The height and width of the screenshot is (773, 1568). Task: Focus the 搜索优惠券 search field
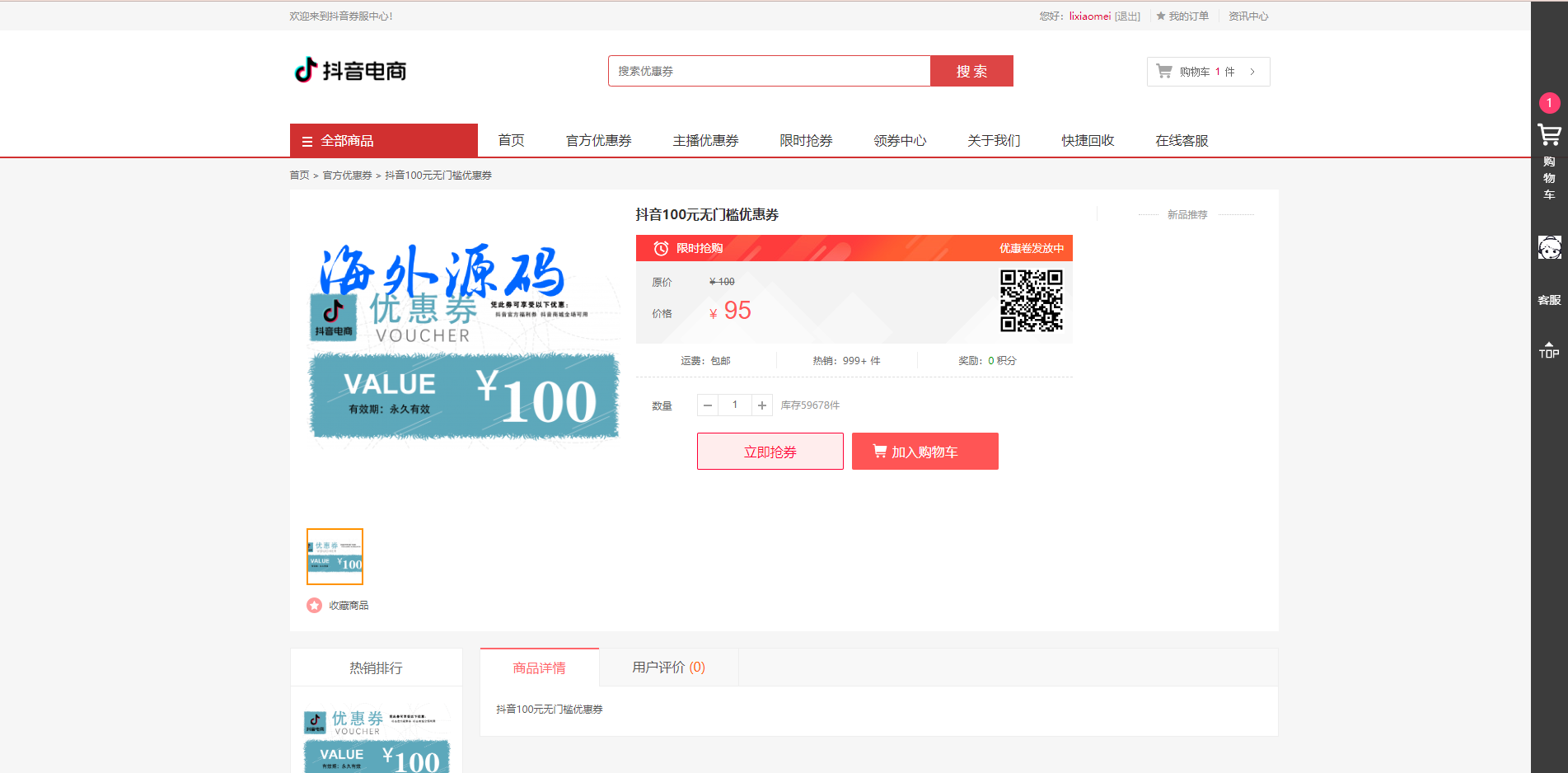pos(769,72)
